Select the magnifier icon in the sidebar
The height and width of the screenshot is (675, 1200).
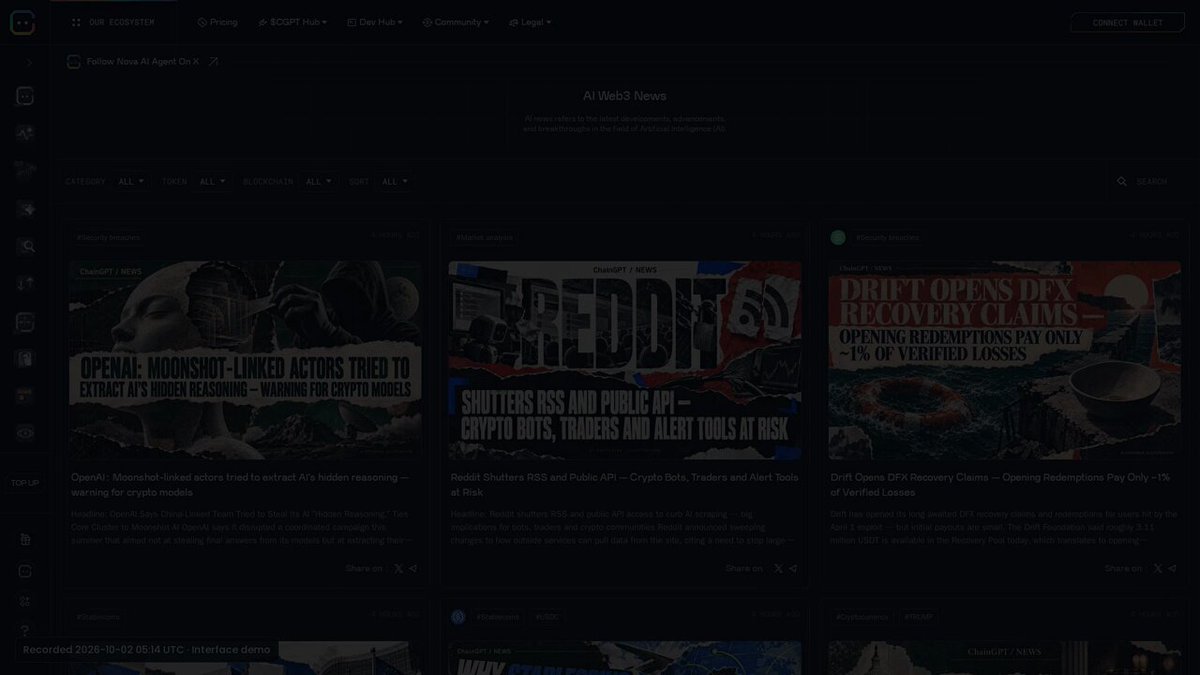point(26,246)
